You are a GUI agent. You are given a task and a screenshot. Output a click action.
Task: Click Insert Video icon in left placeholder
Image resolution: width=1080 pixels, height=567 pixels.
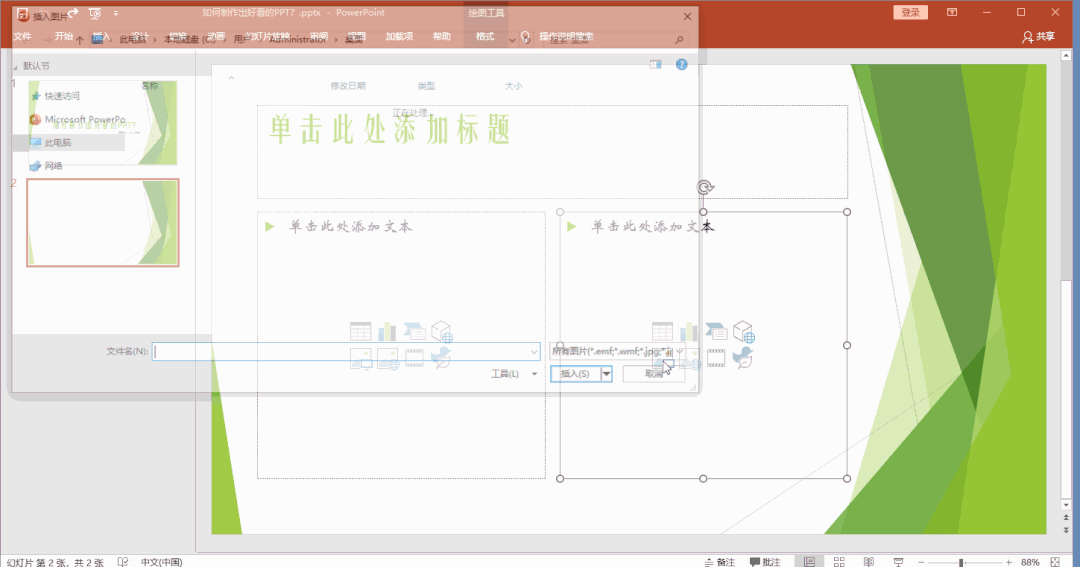415,358
